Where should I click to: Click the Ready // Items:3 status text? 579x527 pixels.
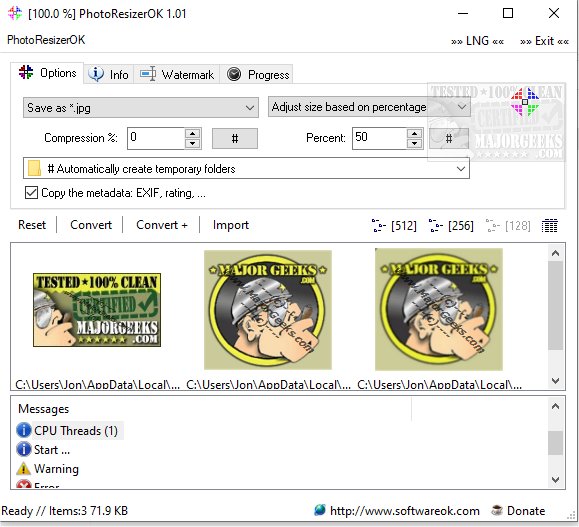[65, 511]
